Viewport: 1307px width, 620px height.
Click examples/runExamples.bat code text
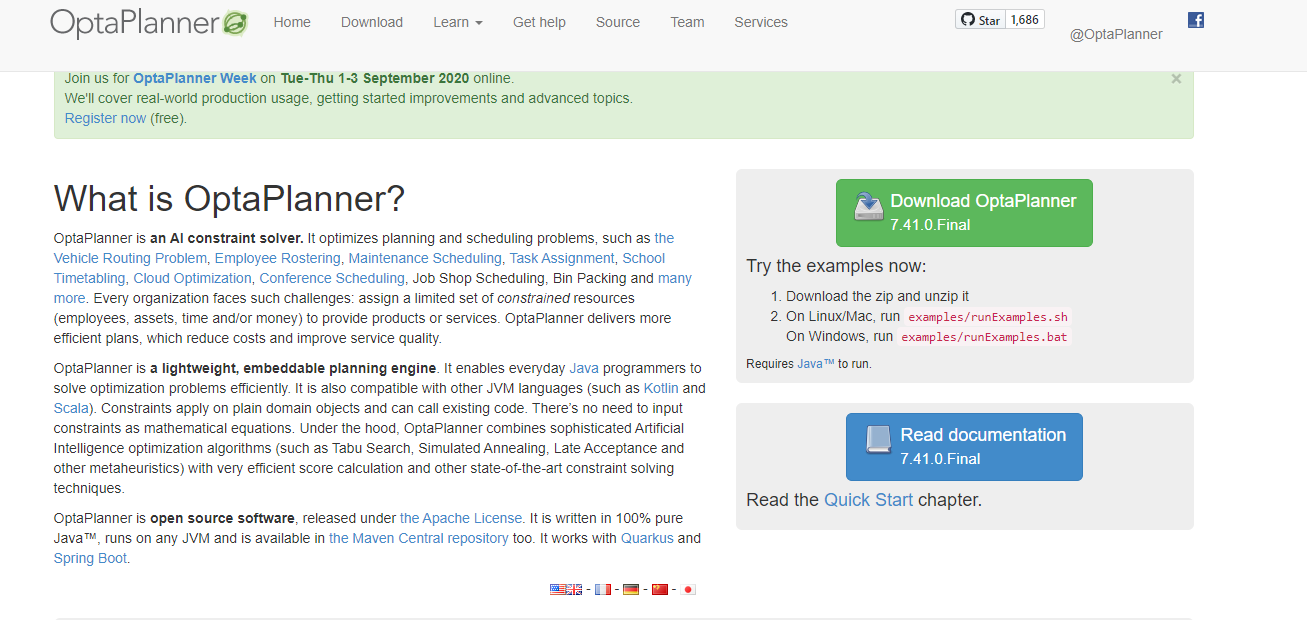984,337
